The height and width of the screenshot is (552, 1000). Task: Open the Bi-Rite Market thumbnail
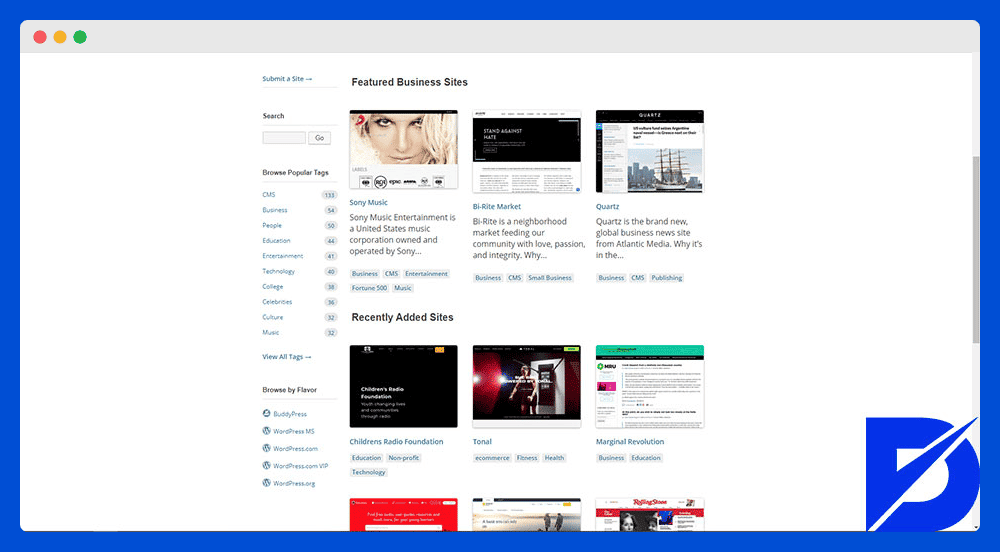[527, 151]
